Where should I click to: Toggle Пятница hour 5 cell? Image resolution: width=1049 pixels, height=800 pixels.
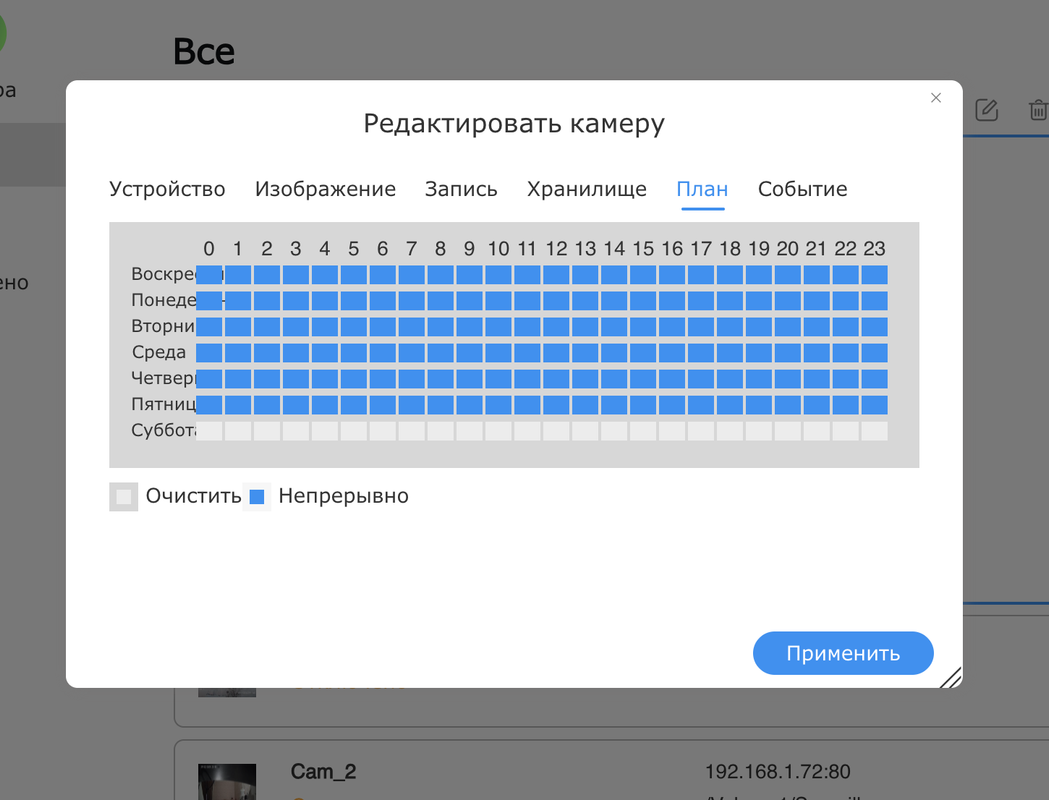(x=353, y=405)
